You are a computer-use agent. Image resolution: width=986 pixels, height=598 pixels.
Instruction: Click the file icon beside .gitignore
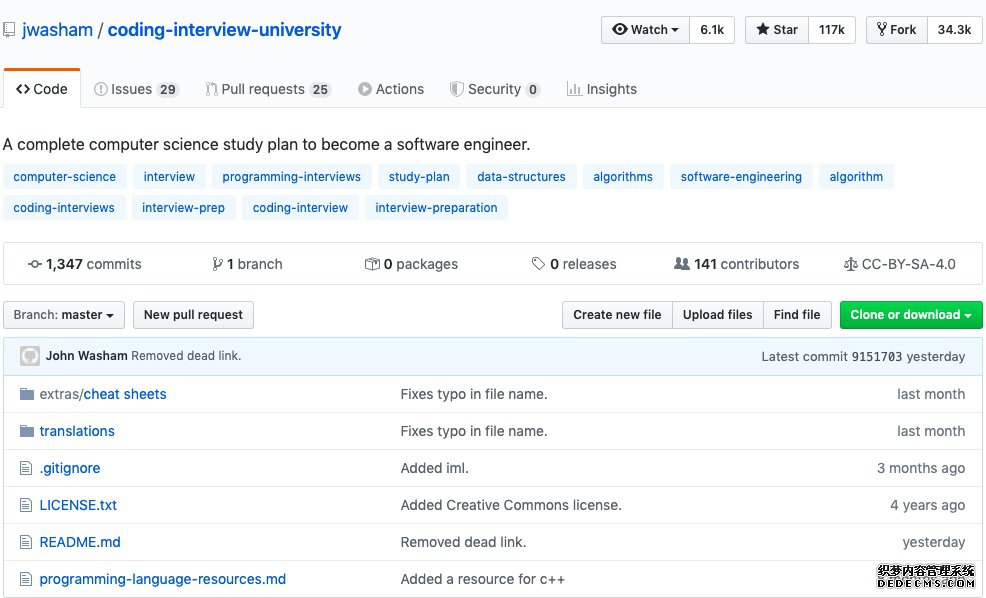[26, 468]
